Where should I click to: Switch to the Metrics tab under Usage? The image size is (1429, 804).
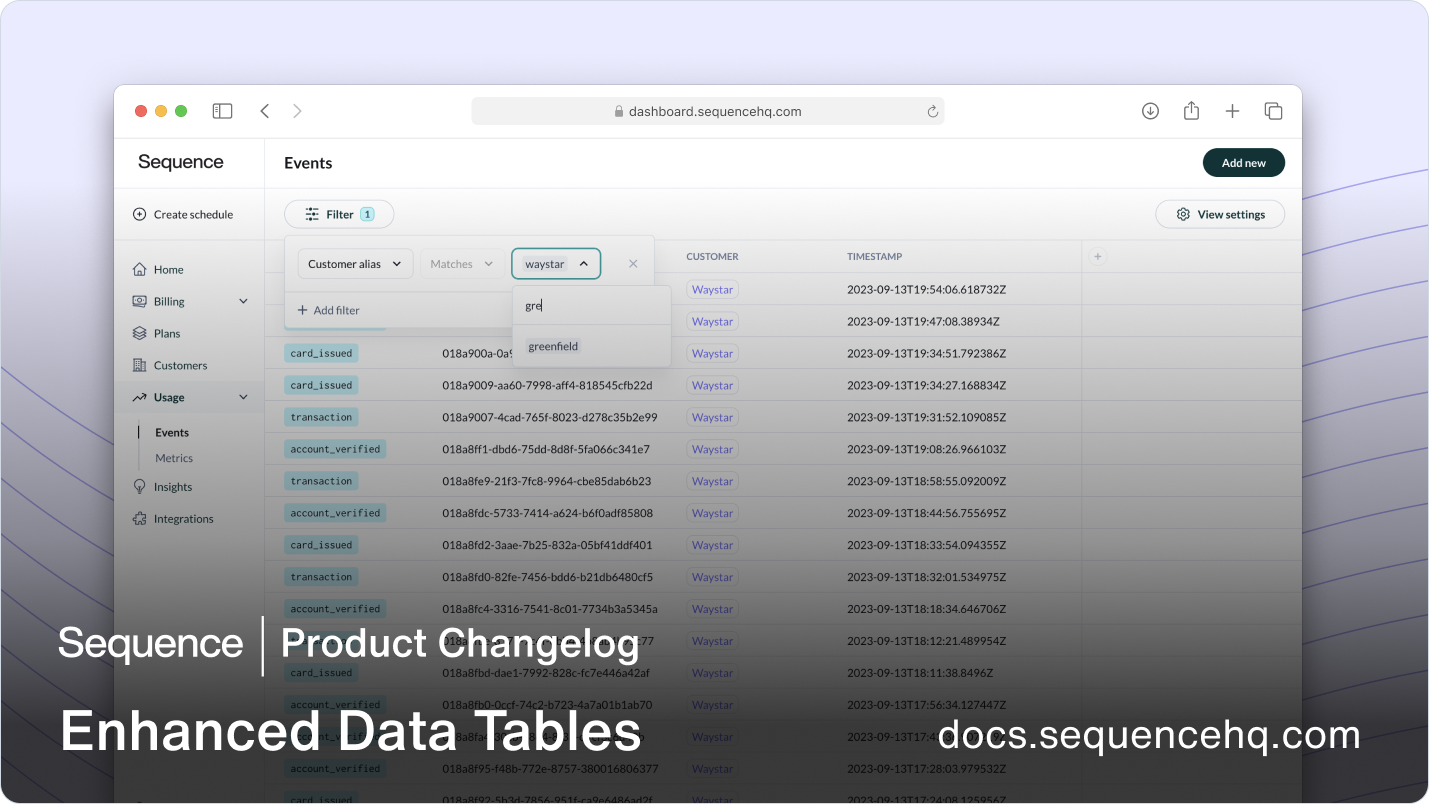[x=173, y=457]
